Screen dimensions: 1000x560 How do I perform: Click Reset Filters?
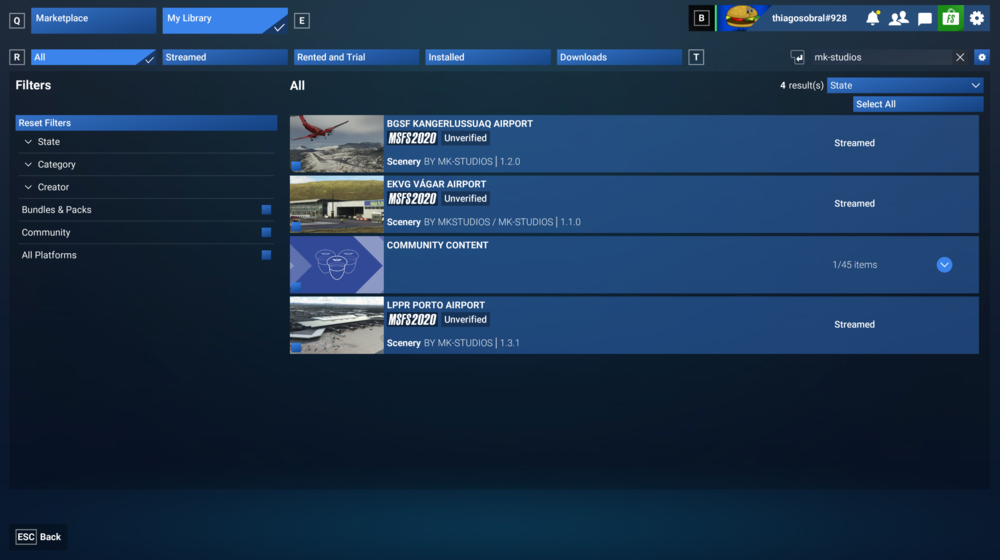click(146, 123)
